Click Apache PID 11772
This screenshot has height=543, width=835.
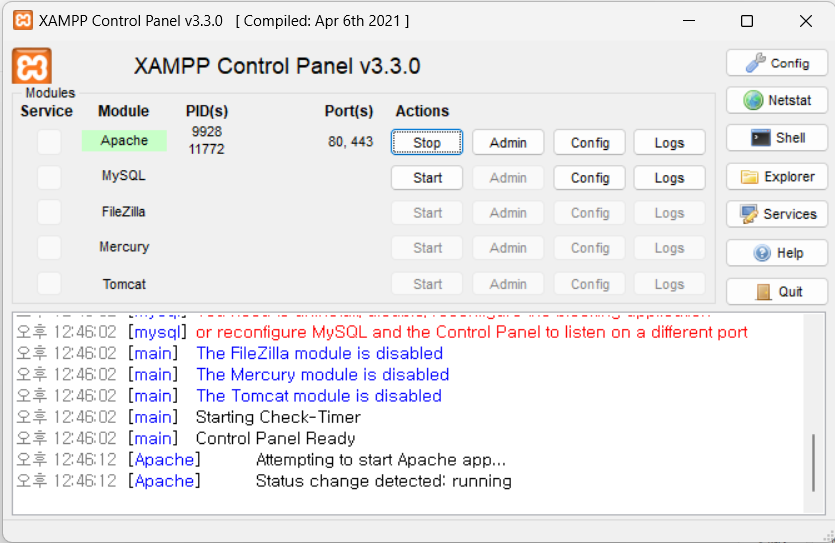tap(207, 149)
